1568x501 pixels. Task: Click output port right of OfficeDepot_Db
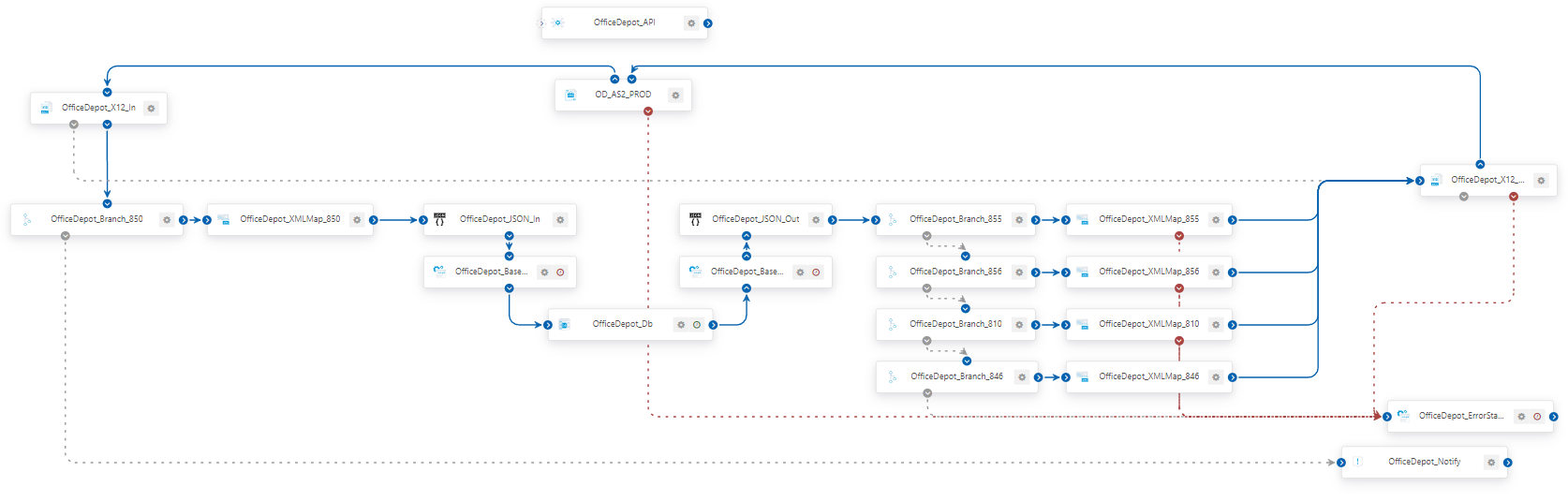click(x=713, y=325)
